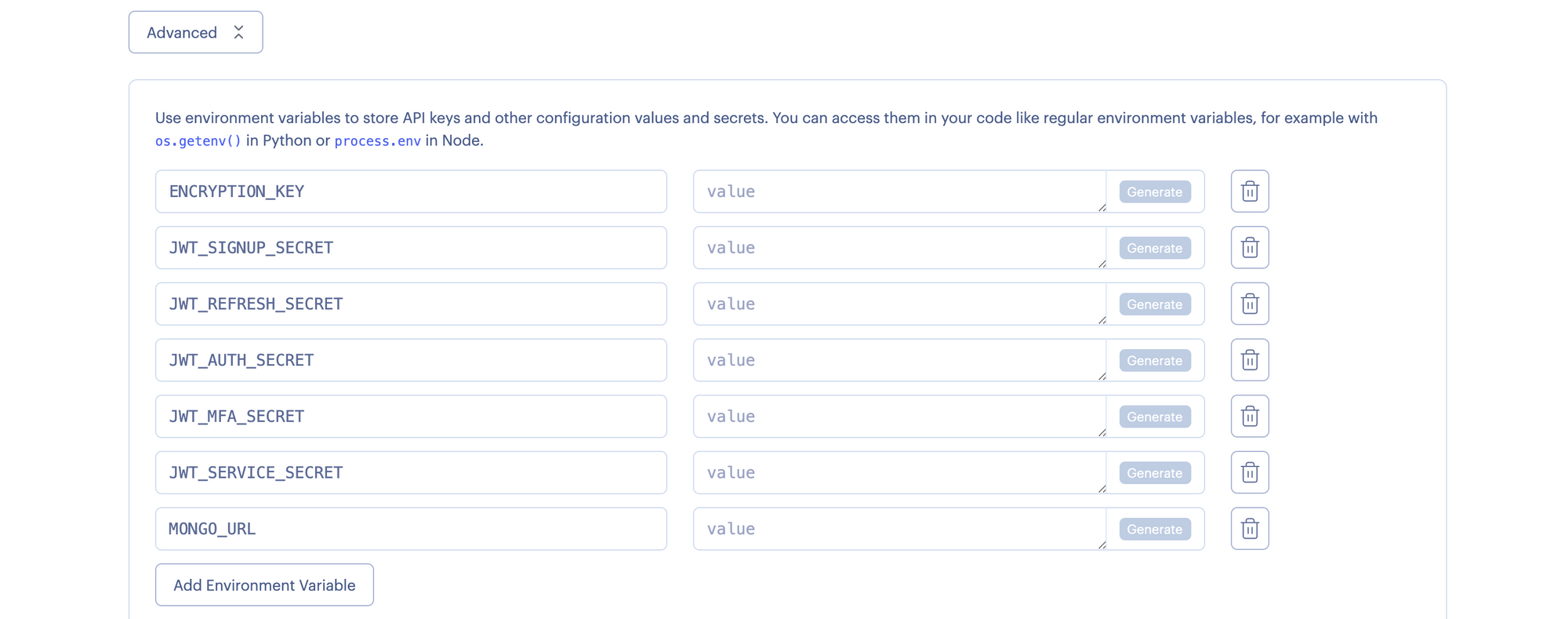The height and width of the screenshot is (619, 1568).
Task: Generate a value for ENCRYPTION_KEY
Action: click(x=1154, y=191)
